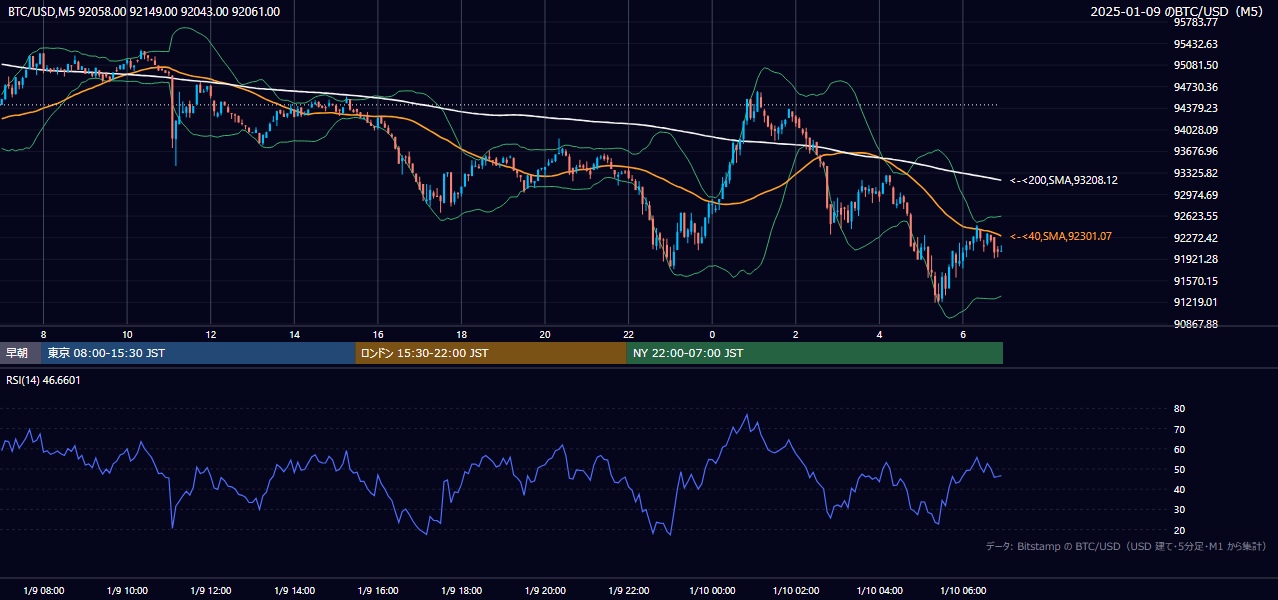The width and height of the screenshot is (1278, 600).
Task: Click the 東京 08:00-15:30 JST session bar
Action: 198,353
